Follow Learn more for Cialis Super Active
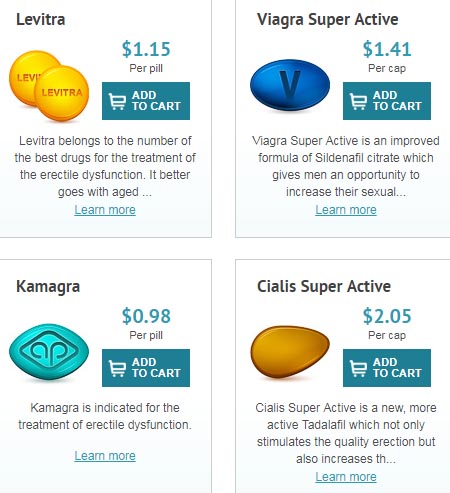The width and height of the screenshot is (450, 493). click(x=346, y=477)
